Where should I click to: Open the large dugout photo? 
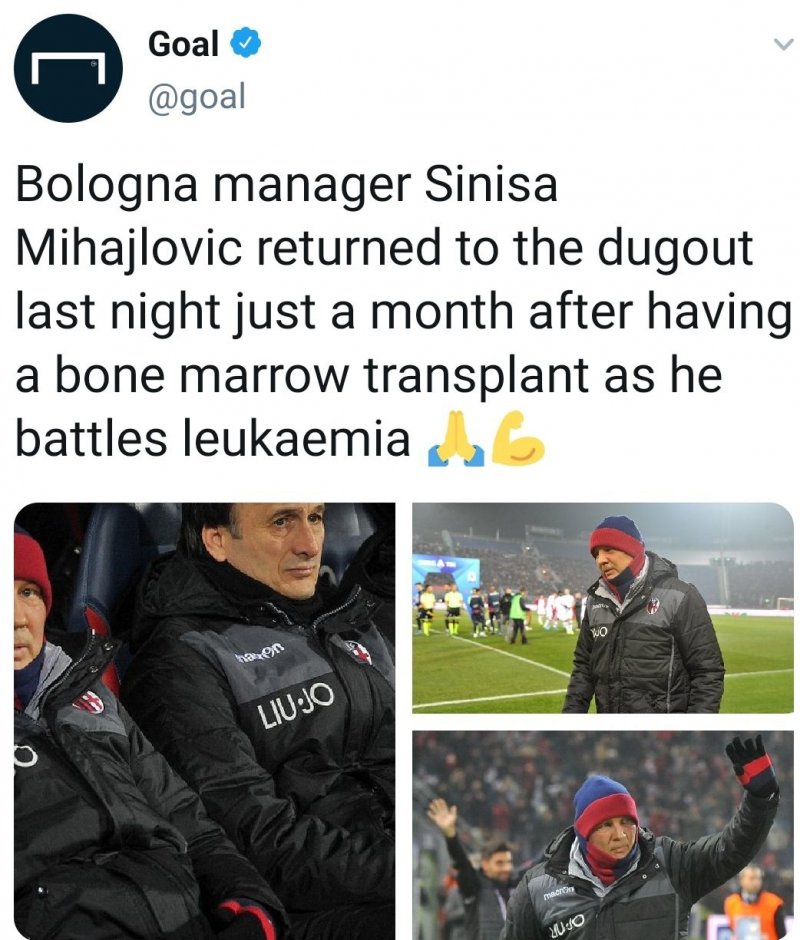205,720
